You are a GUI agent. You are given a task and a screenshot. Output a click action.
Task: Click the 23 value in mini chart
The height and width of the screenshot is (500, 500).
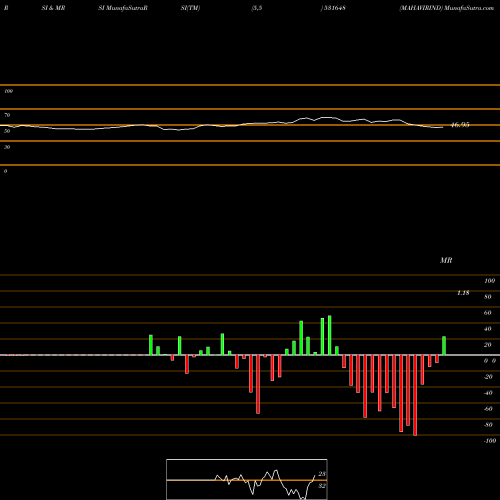coord(322,474)
